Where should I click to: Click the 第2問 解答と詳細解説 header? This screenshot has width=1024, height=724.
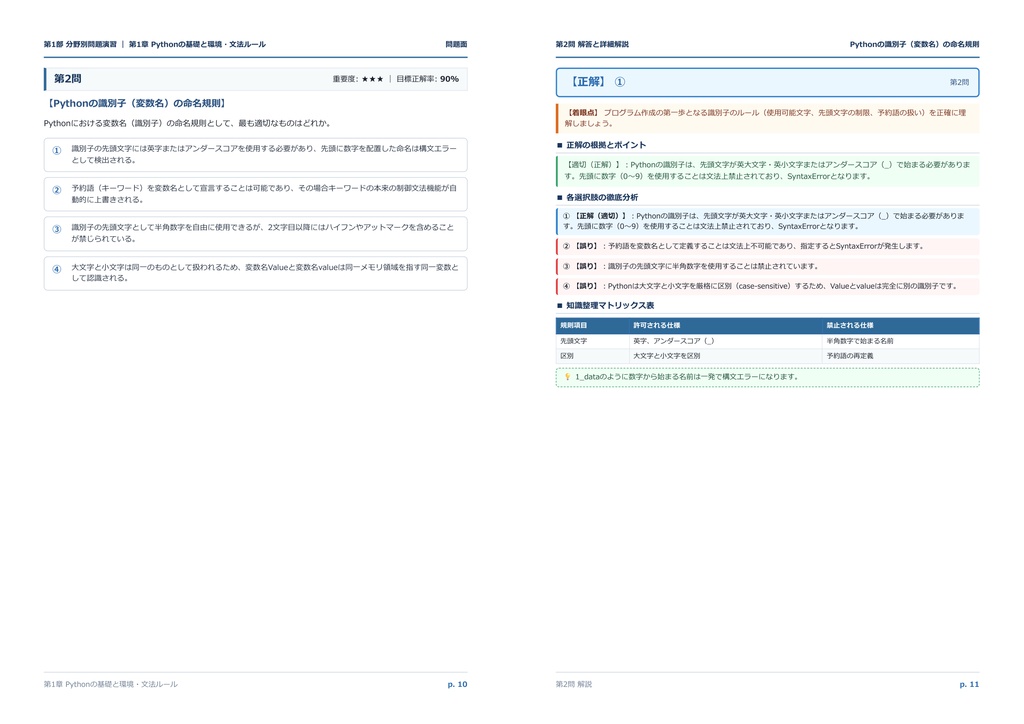592,44
